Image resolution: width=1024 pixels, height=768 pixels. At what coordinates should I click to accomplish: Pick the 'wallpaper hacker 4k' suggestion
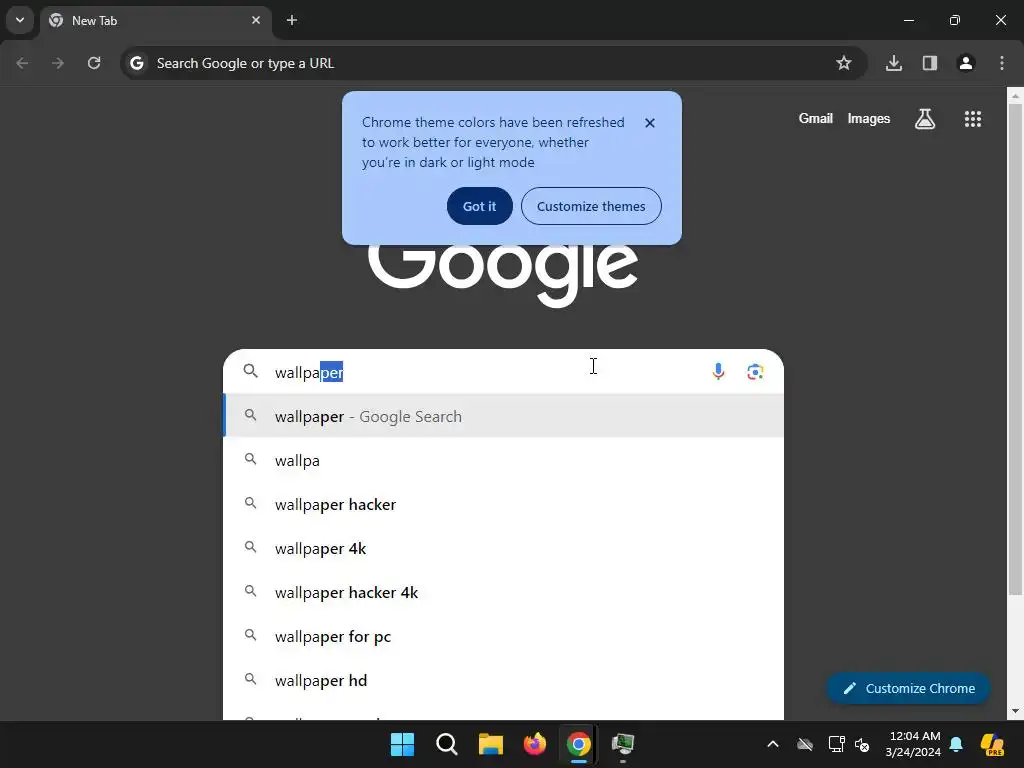pyautogui.click(x=504, y=592)
